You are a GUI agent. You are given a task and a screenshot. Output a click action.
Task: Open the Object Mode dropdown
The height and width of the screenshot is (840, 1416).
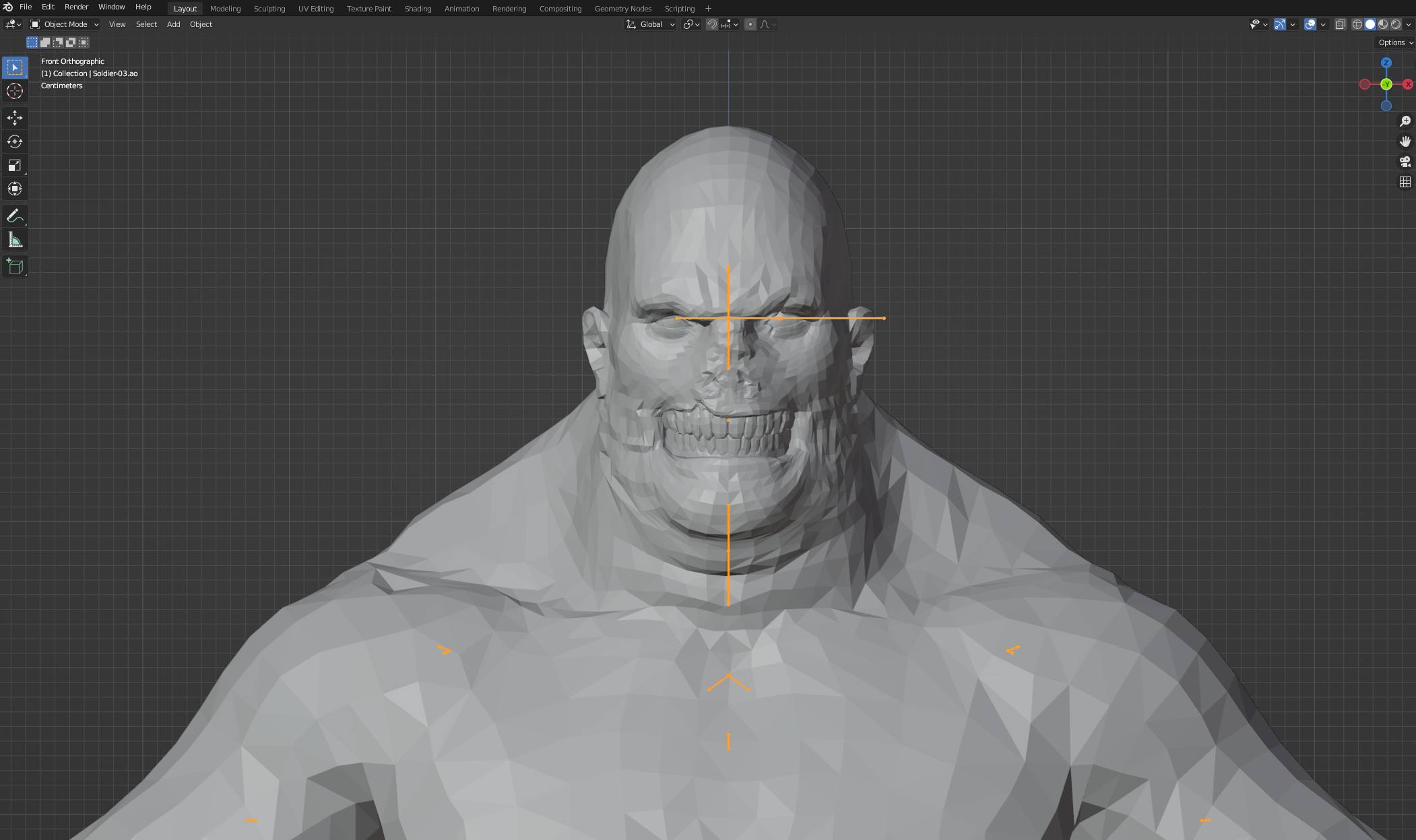click(65, 24)
